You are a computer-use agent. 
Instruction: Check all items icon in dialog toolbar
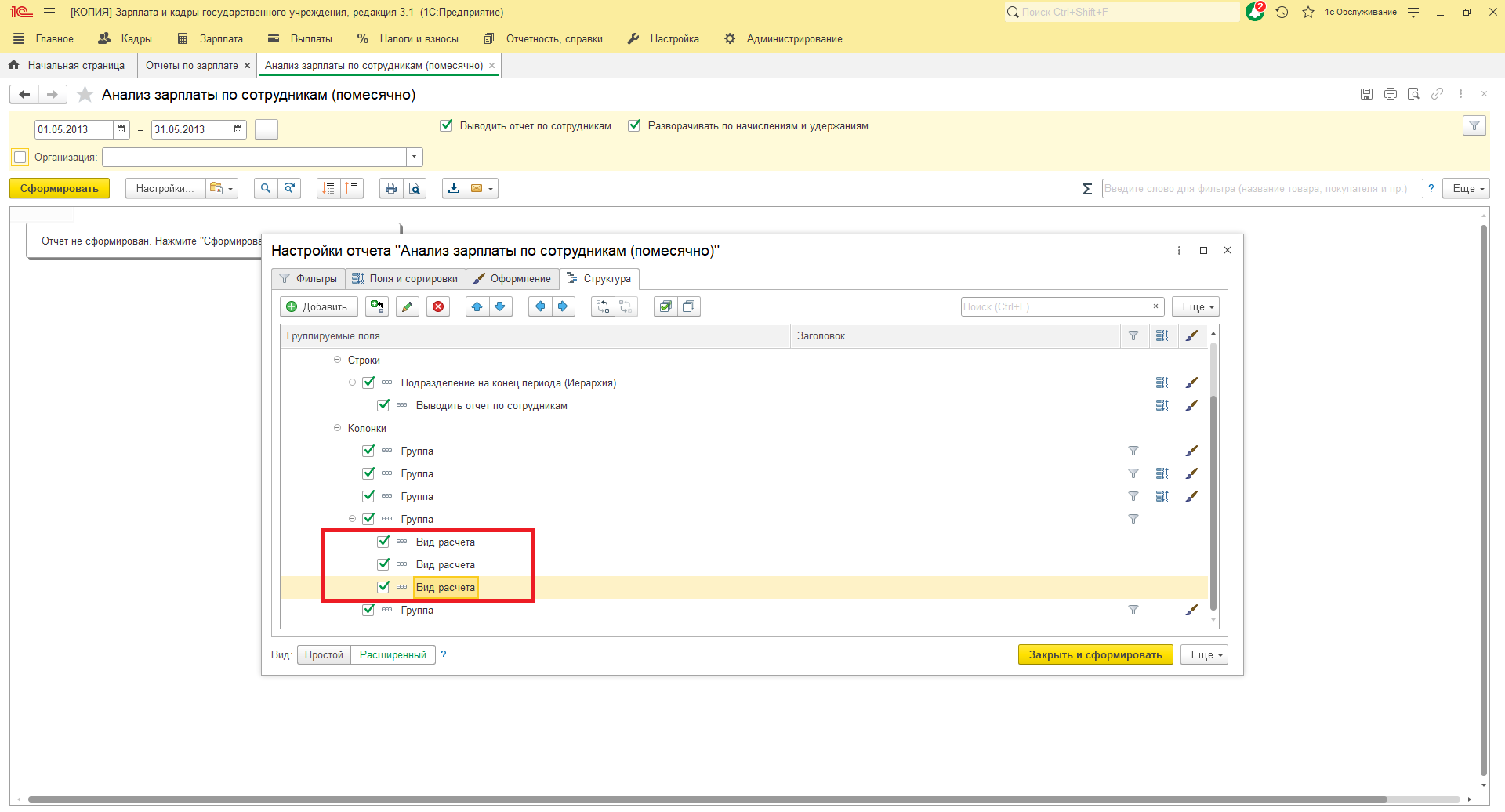665,306
